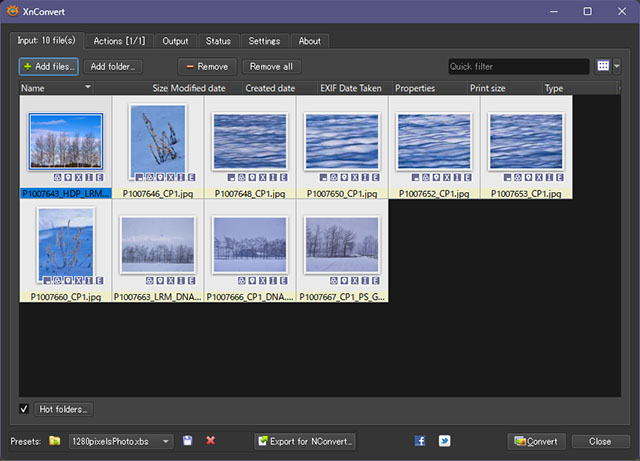Click the XnConvert app logo in the title bar
The height and width of the screenshot is (461, 640).
13,11
